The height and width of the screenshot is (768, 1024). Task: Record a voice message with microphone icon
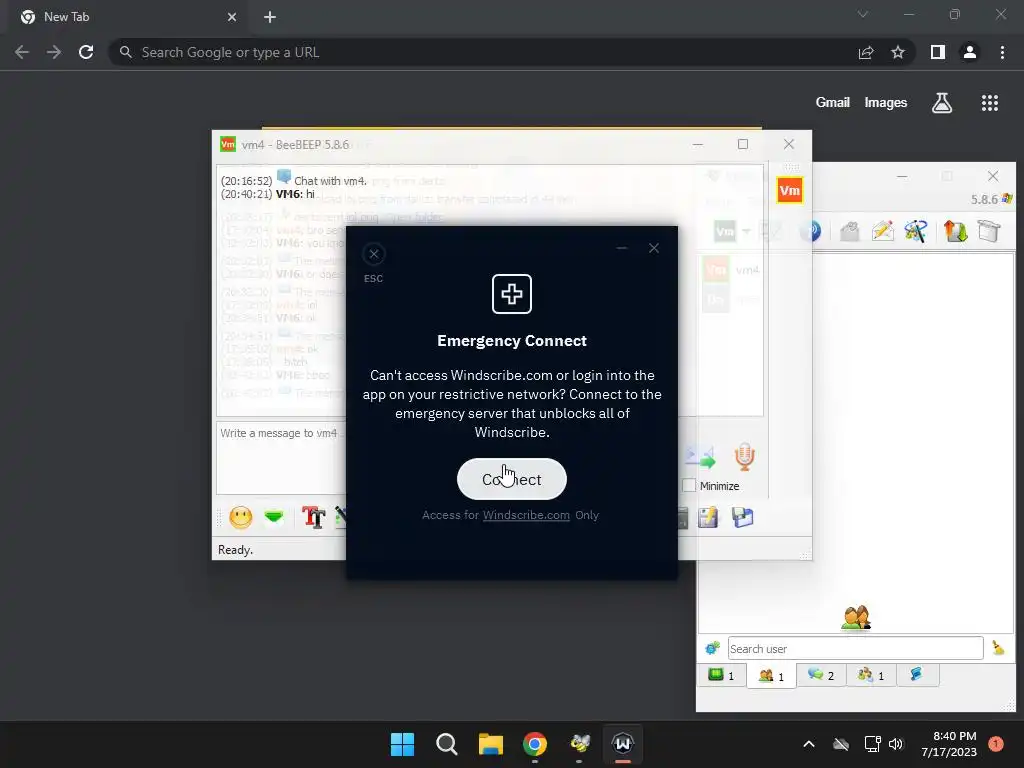pyautogui.click(x=744, y=456)
